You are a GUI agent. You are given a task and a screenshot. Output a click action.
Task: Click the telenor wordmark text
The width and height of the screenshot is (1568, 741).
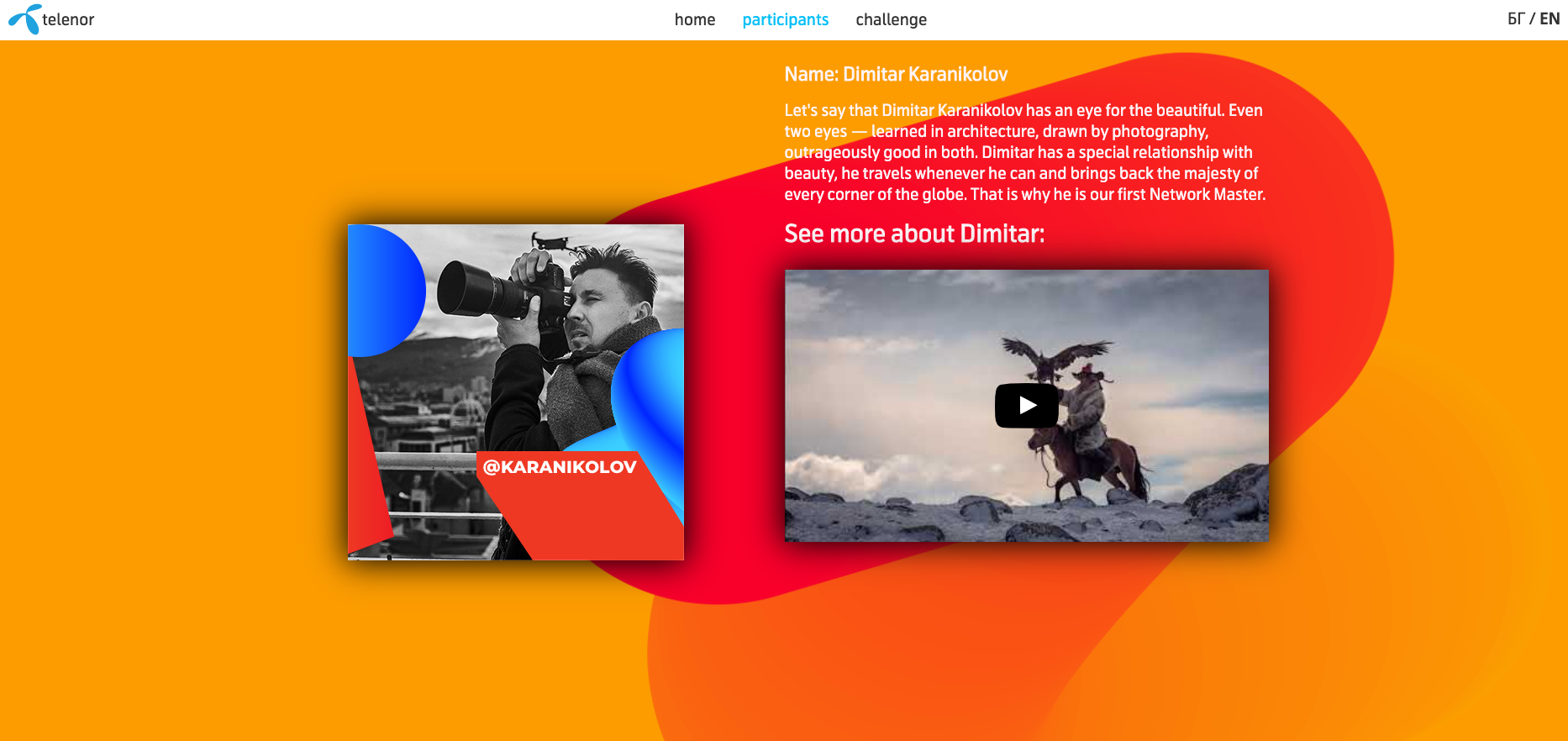click(68, 19)
